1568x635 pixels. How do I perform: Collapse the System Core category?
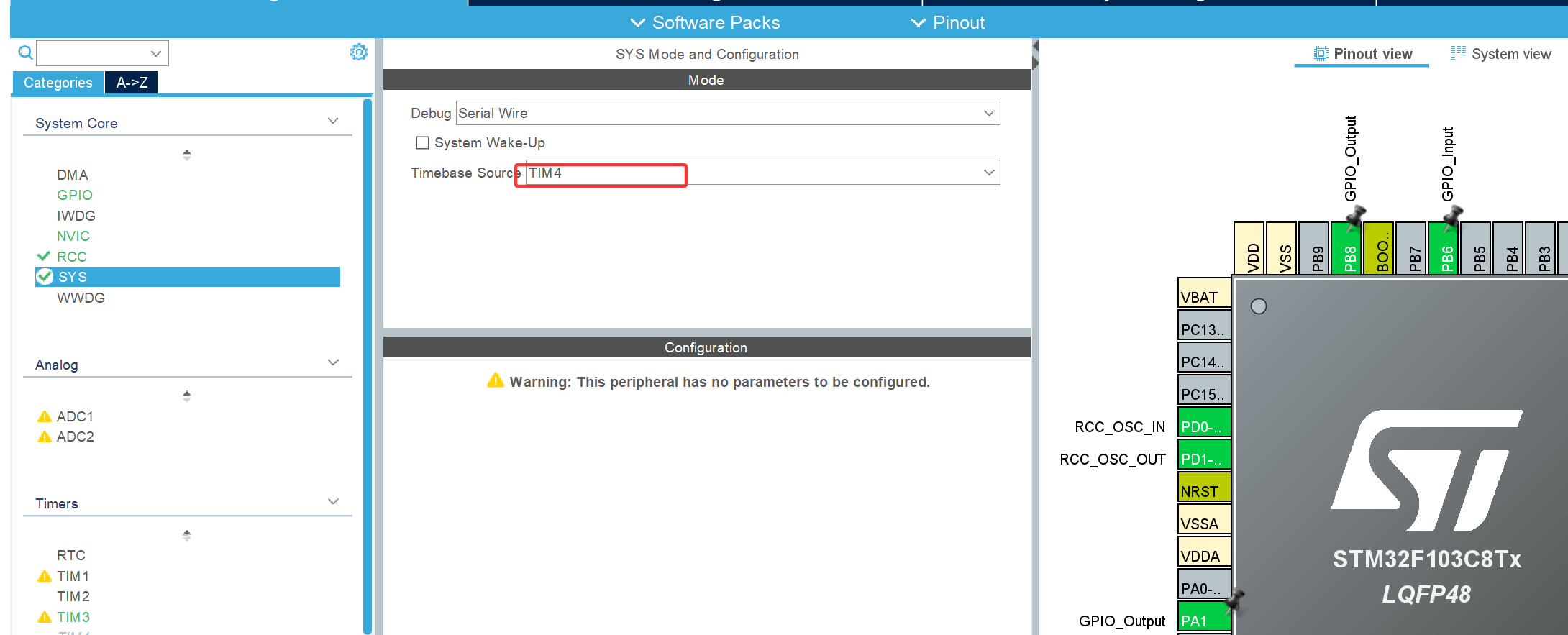333,121
